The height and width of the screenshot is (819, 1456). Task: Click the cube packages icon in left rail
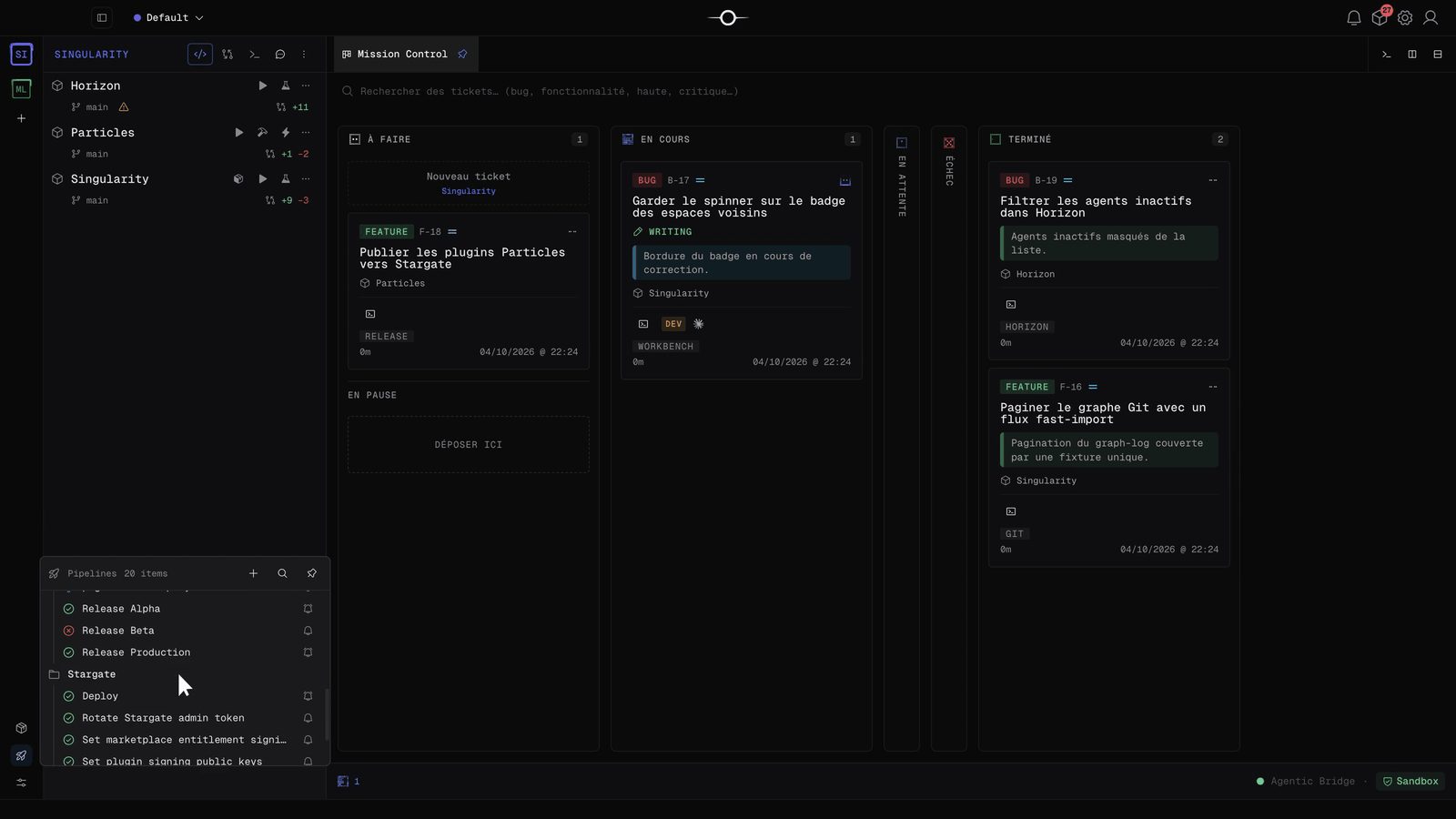click(21, 728)
